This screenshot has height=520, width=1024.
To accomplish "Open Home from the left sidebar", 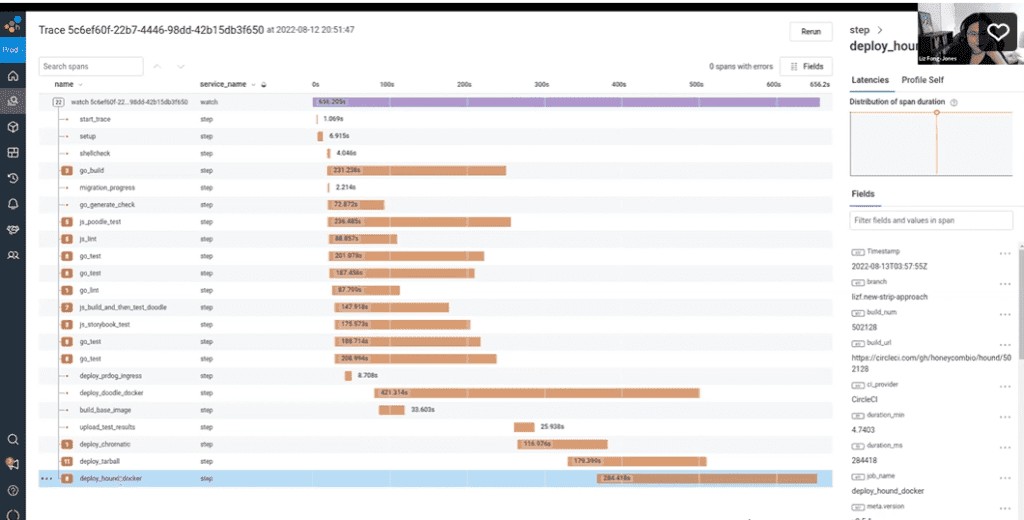I will tap(13, 76).
